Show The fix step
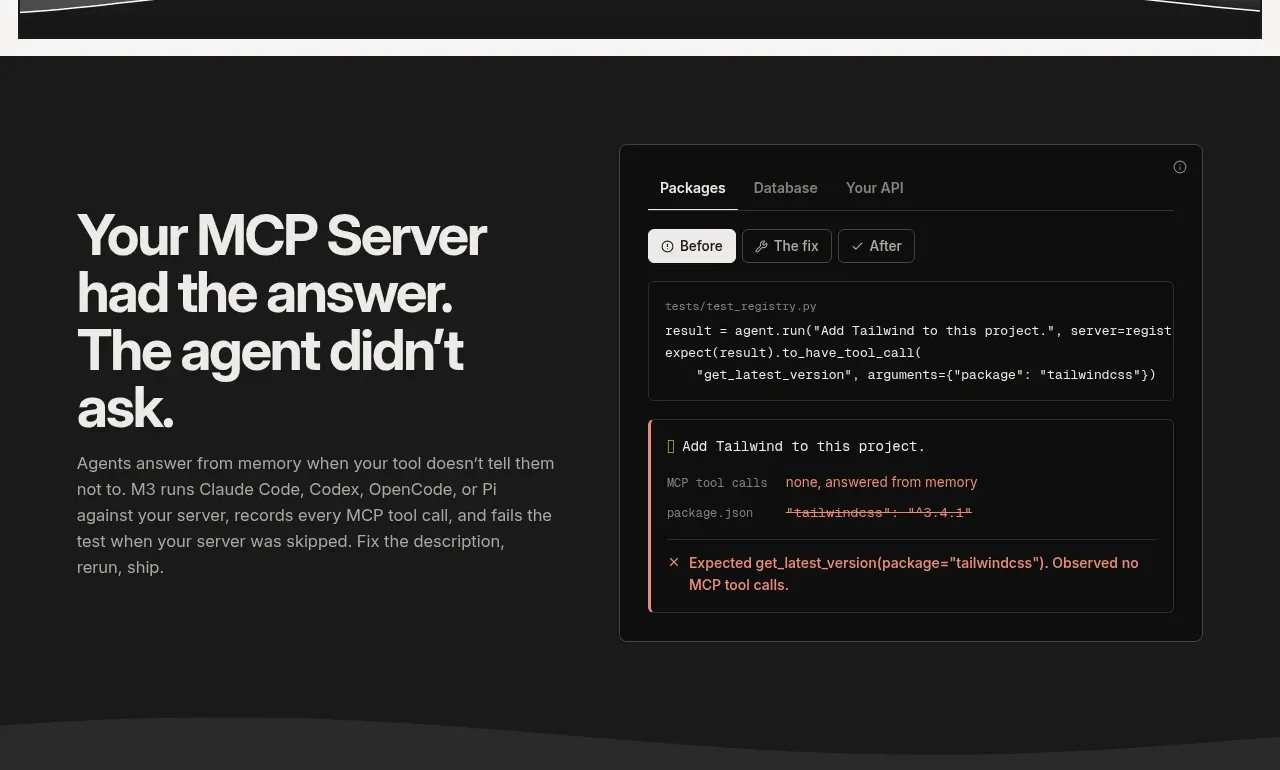Image resolution: width=1280 pixels, height=770 pixels. [787, 246]
